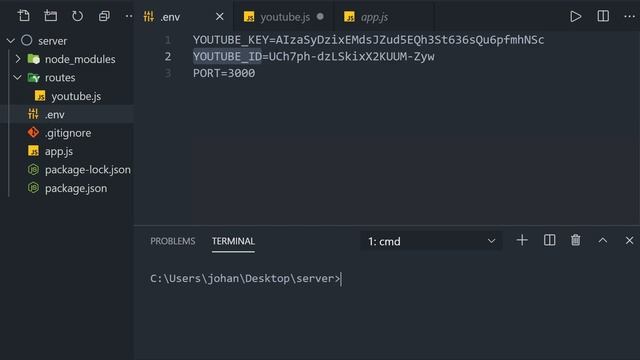Image resolution: width=640 pixels, height=360 pixels.
Task: Refresh the file explorer
Action: (x=77, y=16)
